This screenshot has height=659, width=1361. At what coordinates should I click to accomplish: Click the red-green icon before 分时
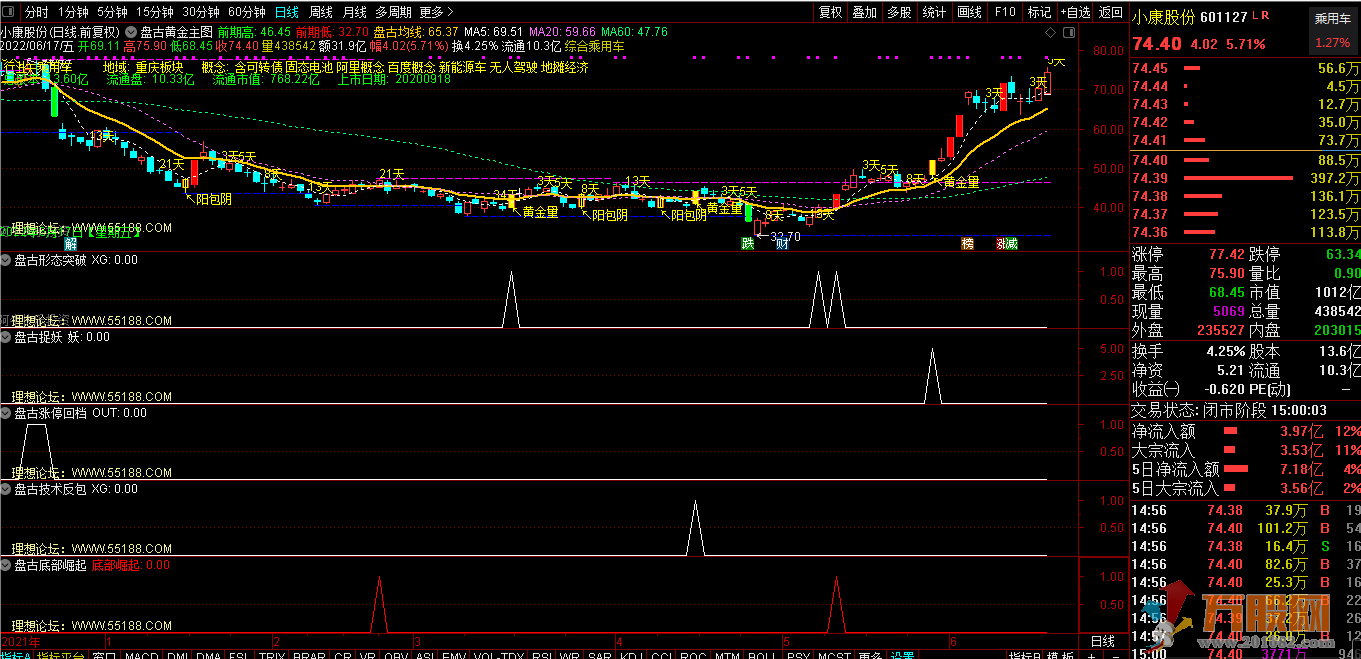(x=10, y=12)
